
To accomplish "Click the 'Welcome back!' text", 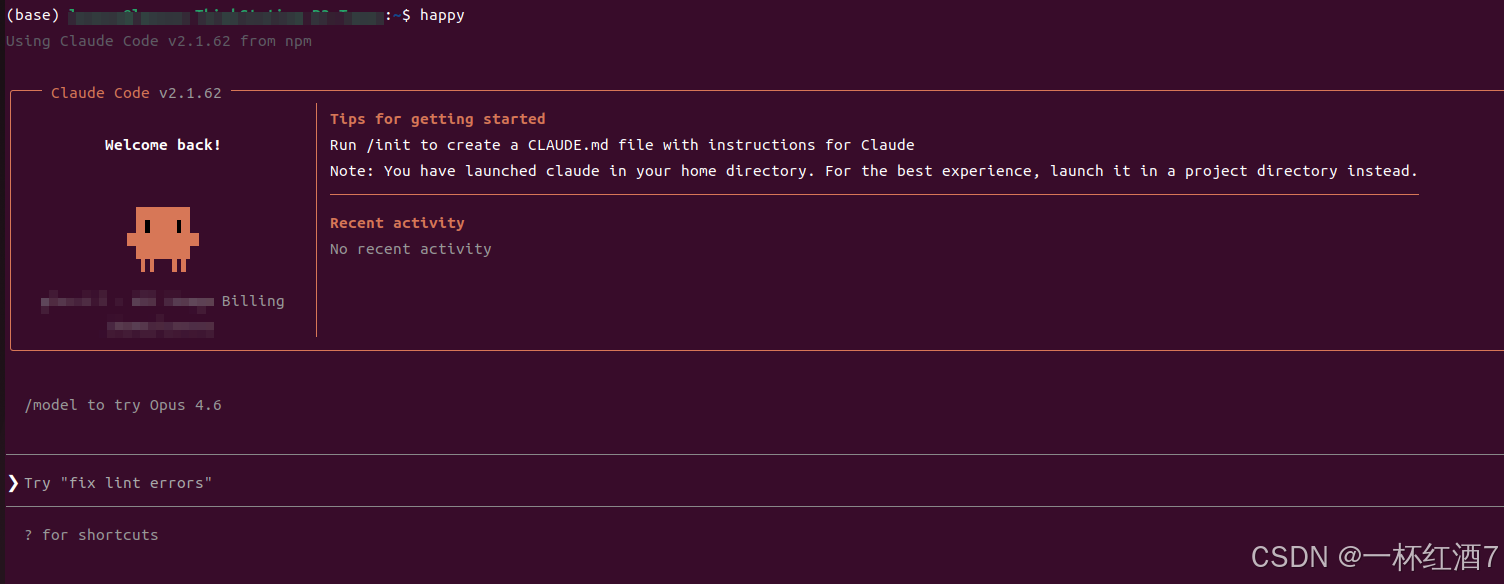I will [163, 145].
